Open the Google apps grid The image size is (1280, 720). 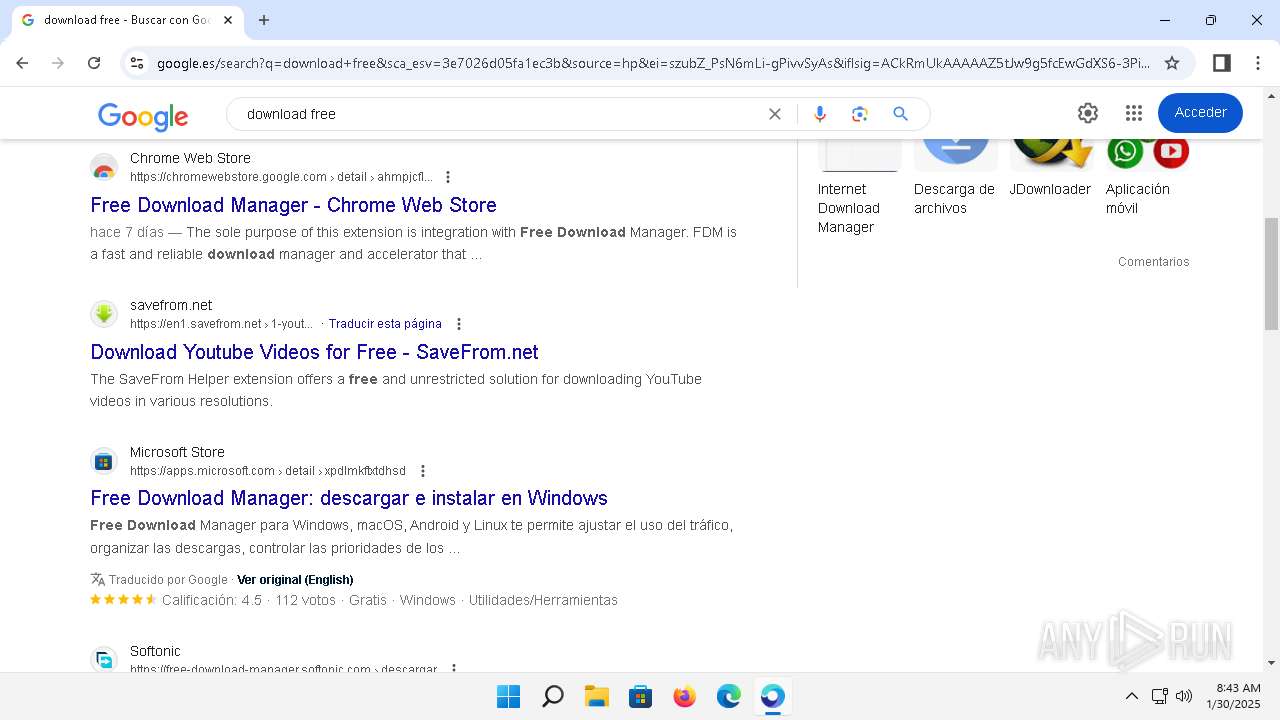tap(1133, 113)
